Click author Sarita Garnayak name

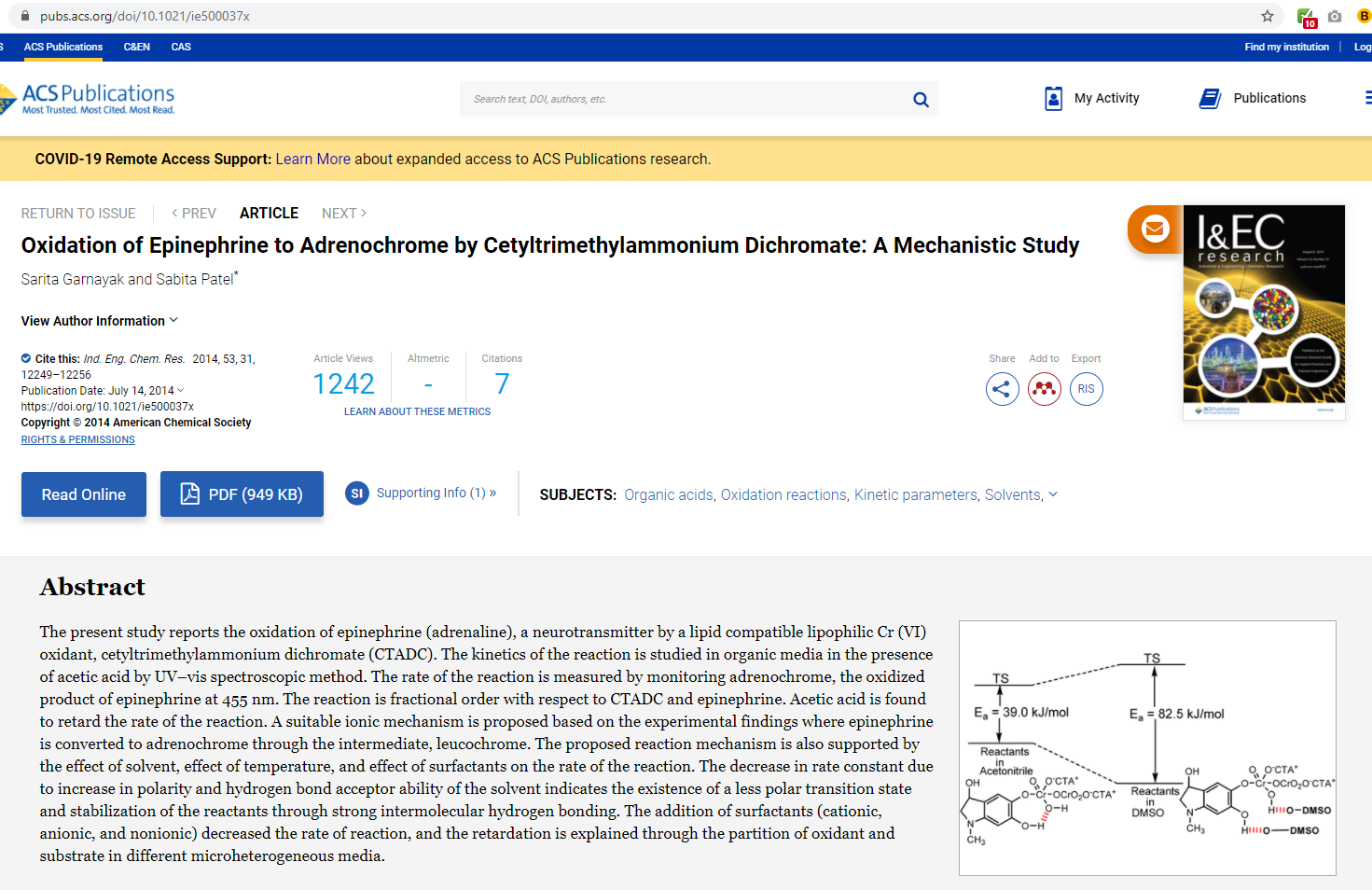(x=73, y=279)
